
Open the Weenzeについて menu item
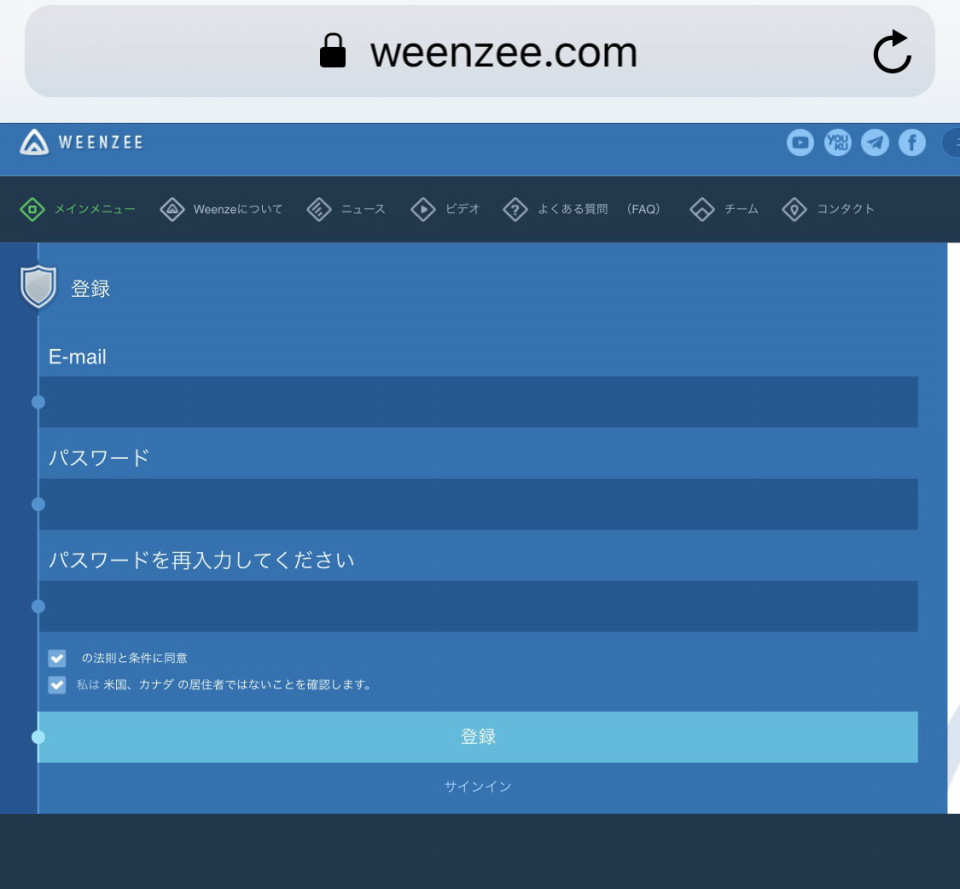222,209
